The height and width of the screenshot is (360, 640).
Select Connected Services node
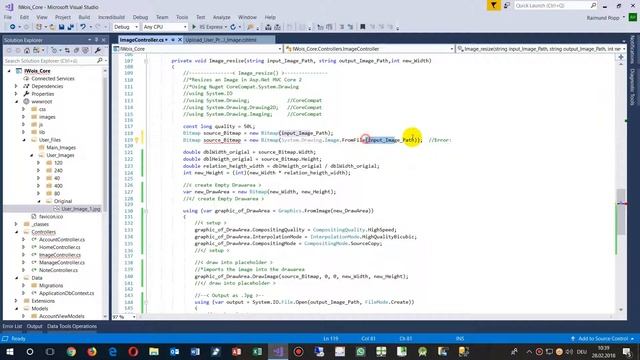point(53,78)
